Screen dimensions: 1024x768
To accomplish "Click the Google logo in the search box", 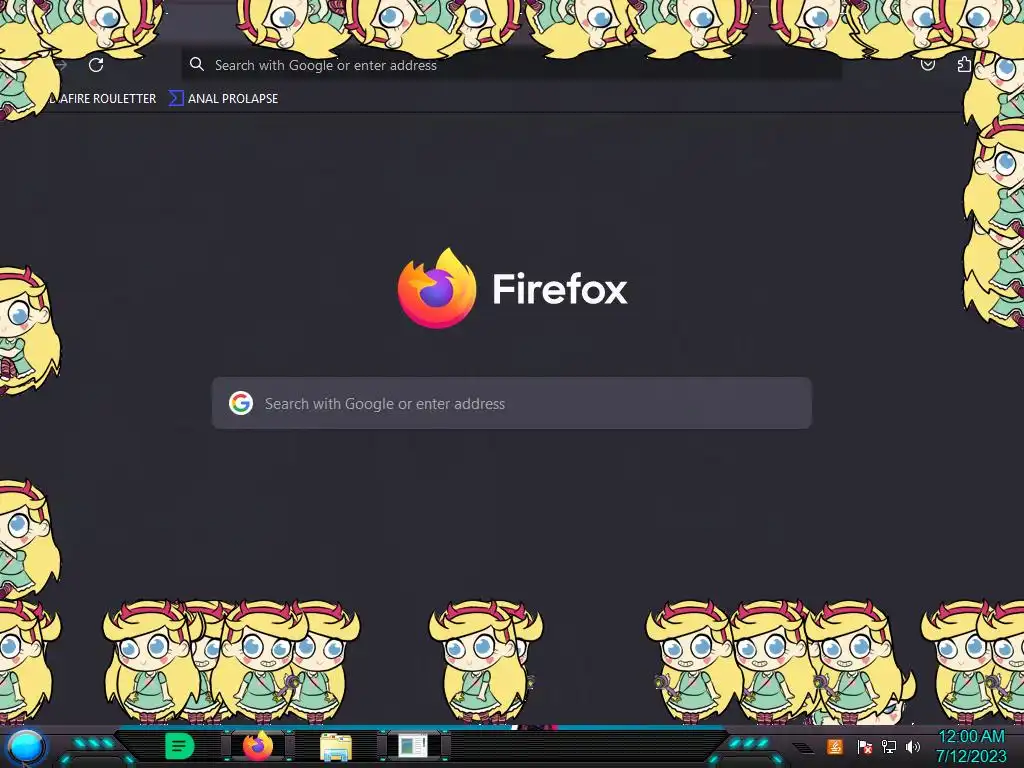I will click(x=241, y=403).
